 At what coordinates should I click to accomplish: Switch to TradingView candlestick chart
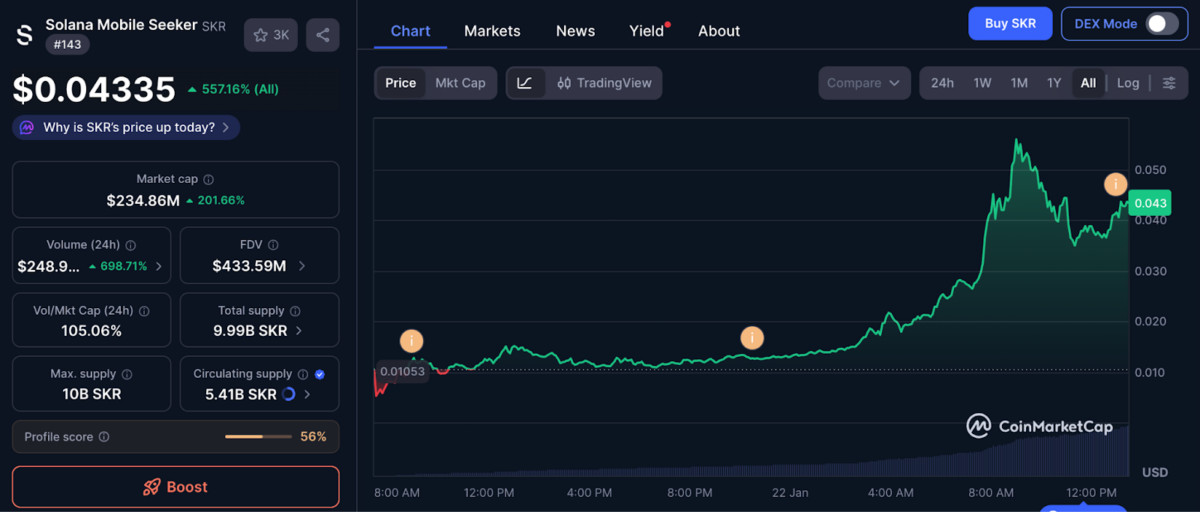[604, 83]
